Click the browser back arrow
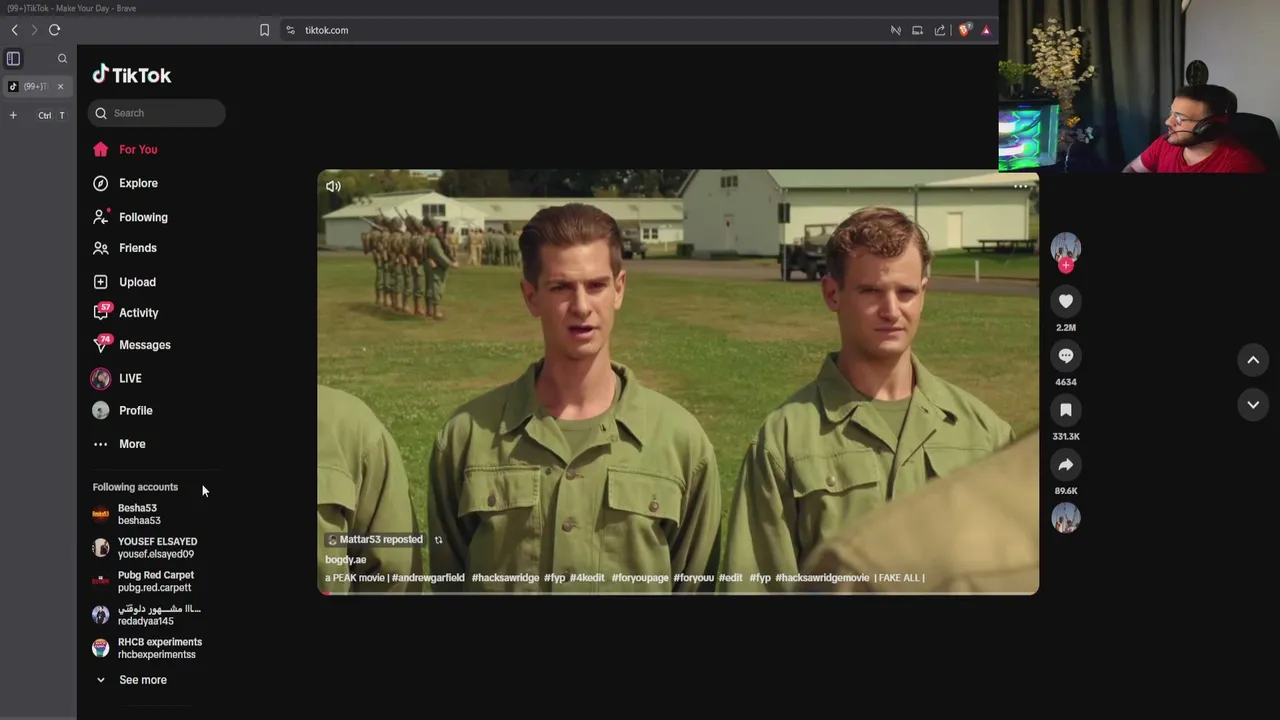 (x=14, y=30)
